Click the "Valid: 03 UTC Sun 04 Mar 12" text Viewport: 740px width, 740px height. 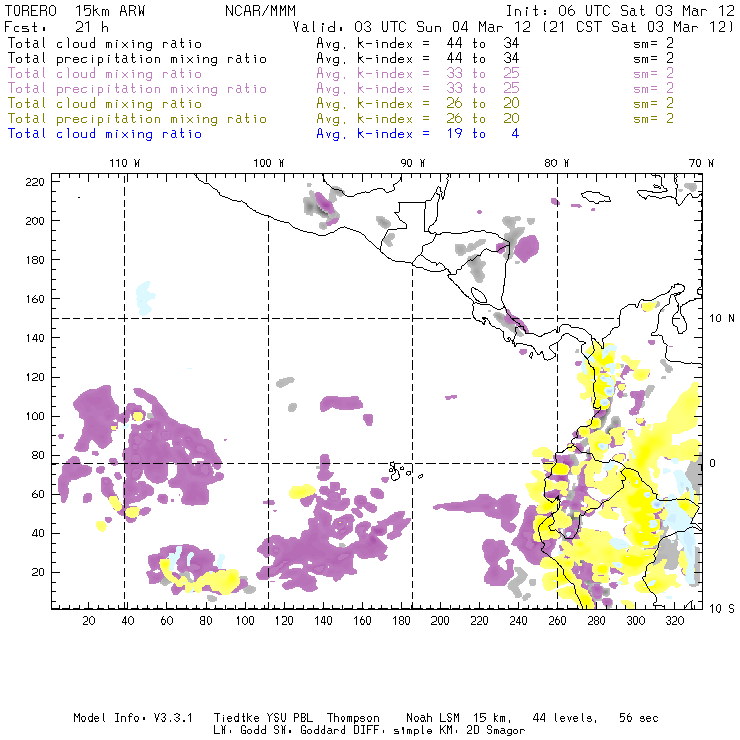click(x=412, y=27)
